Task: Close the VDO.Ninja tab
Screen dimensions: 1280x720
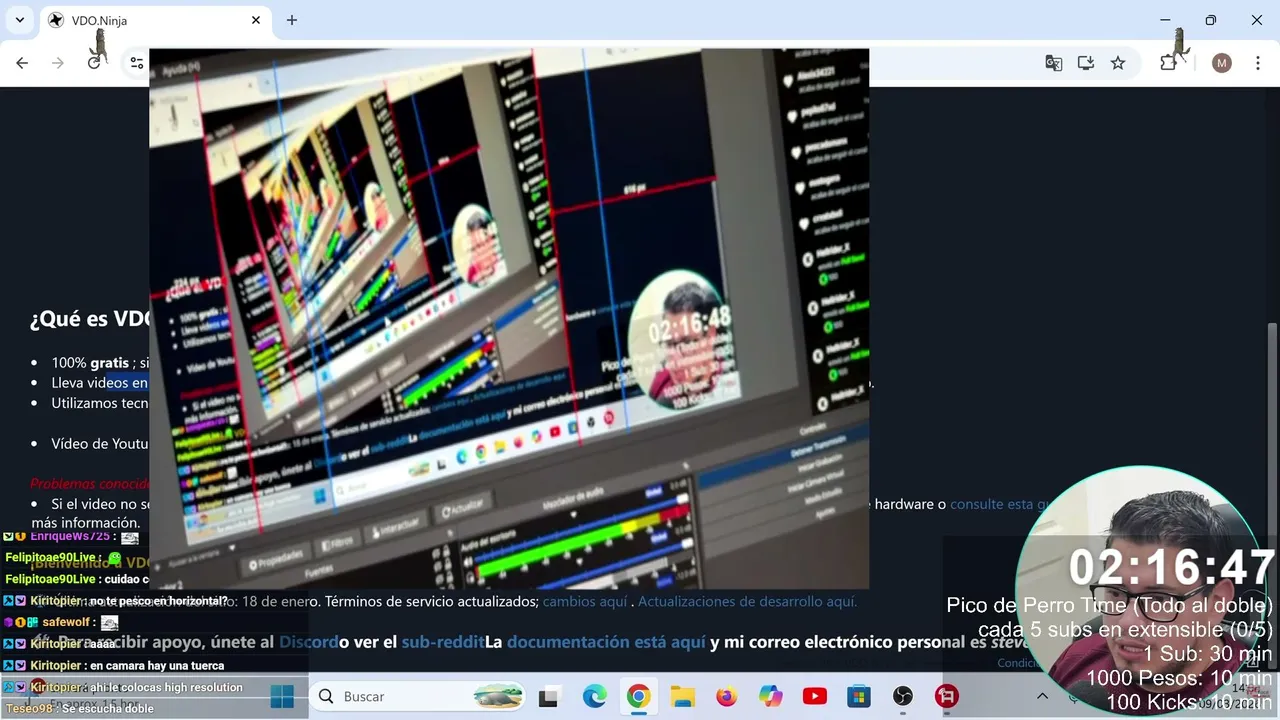Action: pos(256,20)
